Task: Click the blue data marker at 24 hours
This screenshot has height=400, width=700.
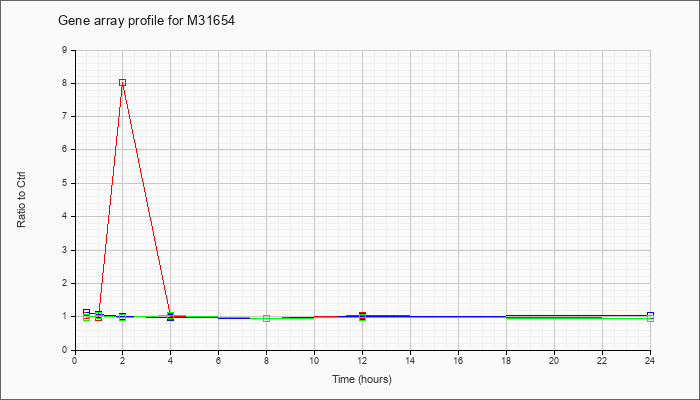Action: (650, 315)
